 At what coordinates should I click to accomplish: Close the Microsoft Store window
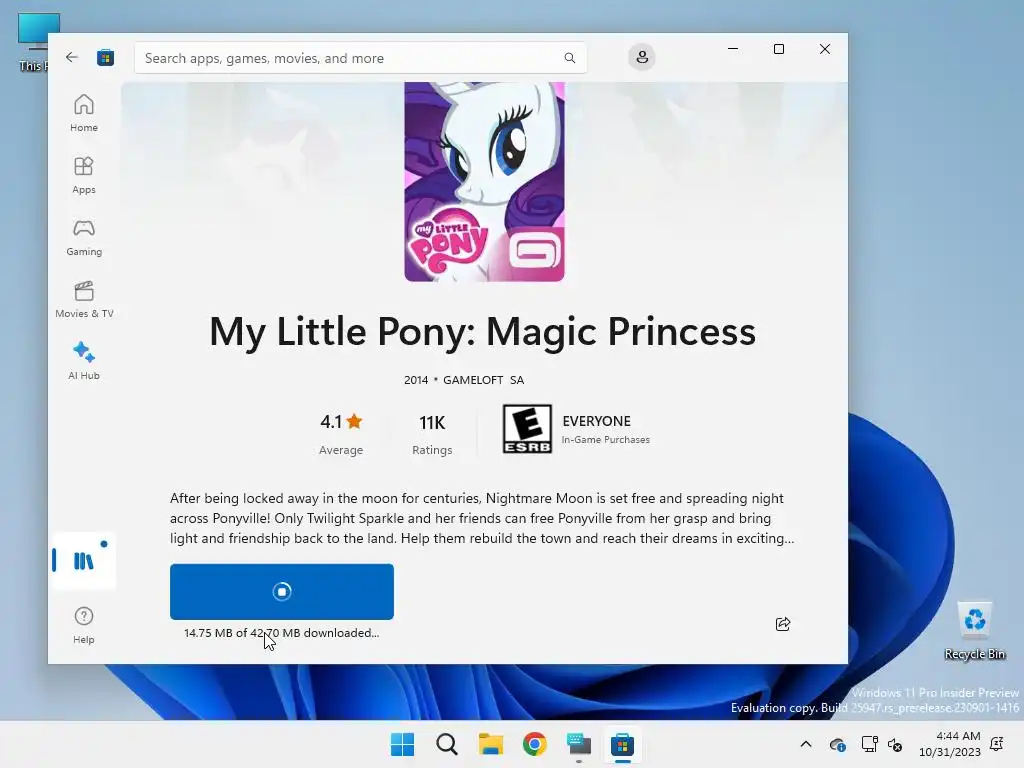(825, 49)
